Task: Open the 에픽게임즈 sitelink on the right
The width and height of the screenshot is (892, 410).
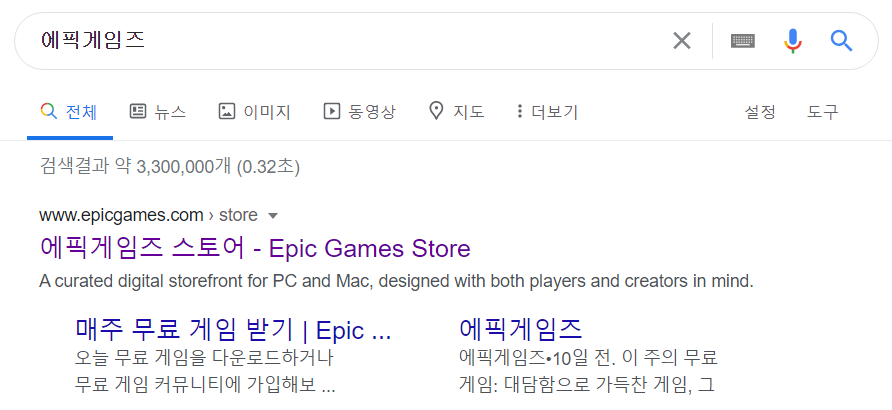Action: pos(521,329)
